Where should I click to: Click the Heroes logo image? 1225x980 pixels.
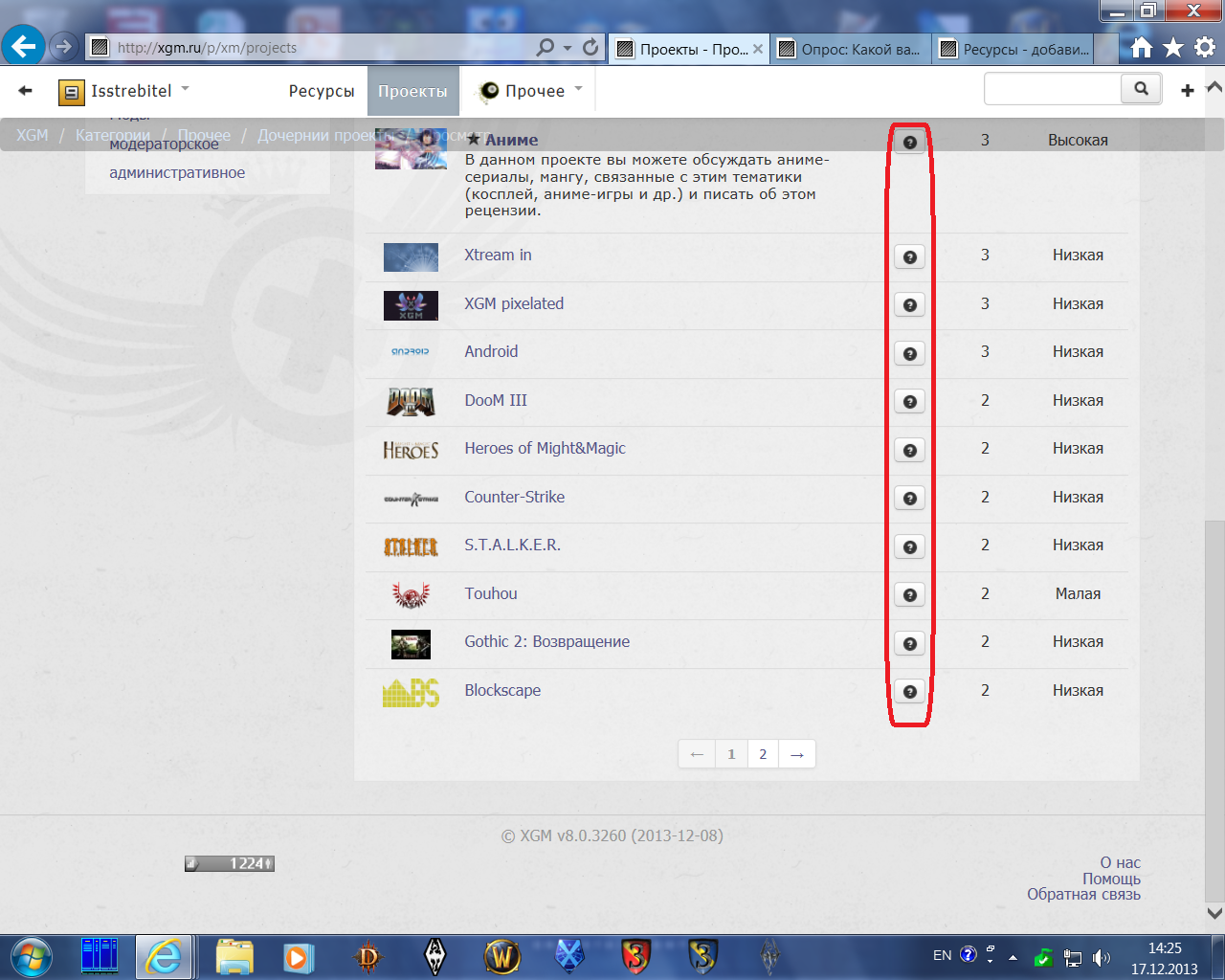[411, 450]
